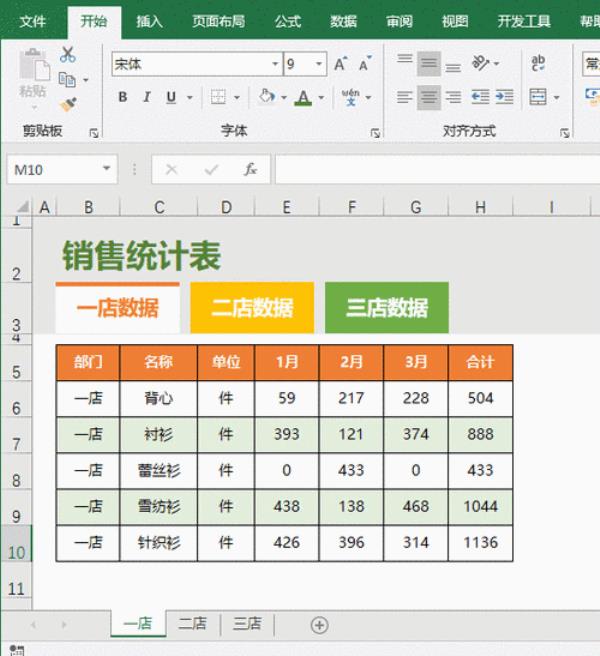Click the 一店数据 button

tap(118, 308)
